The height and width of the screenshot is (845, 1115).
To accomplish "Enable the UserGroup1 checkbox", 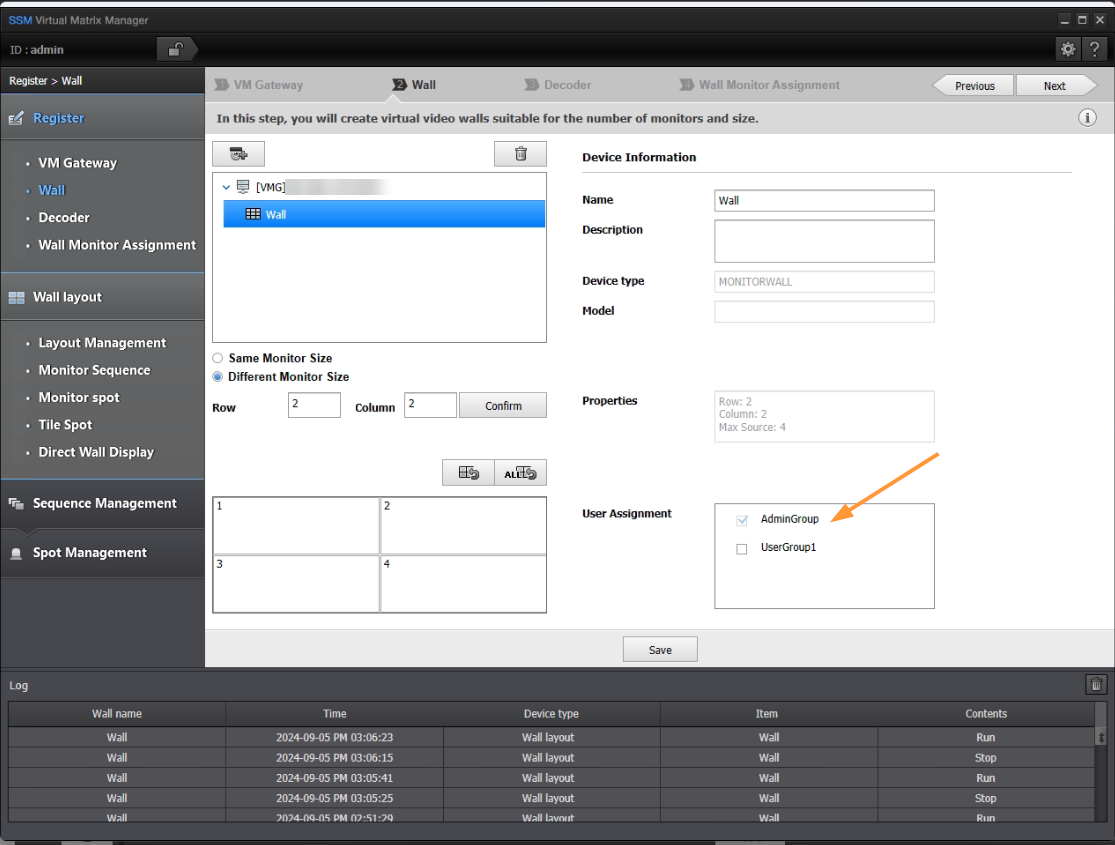I will click(x=742, y=548).
